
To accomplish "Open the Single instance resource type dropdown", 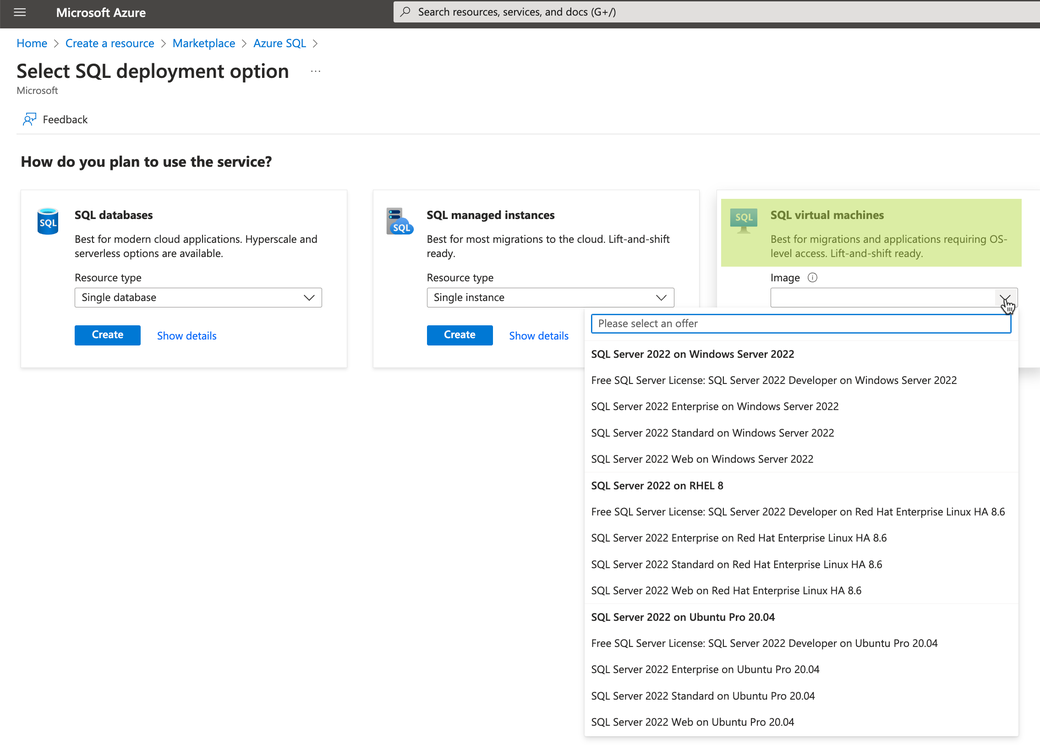I will coord(551,297).
